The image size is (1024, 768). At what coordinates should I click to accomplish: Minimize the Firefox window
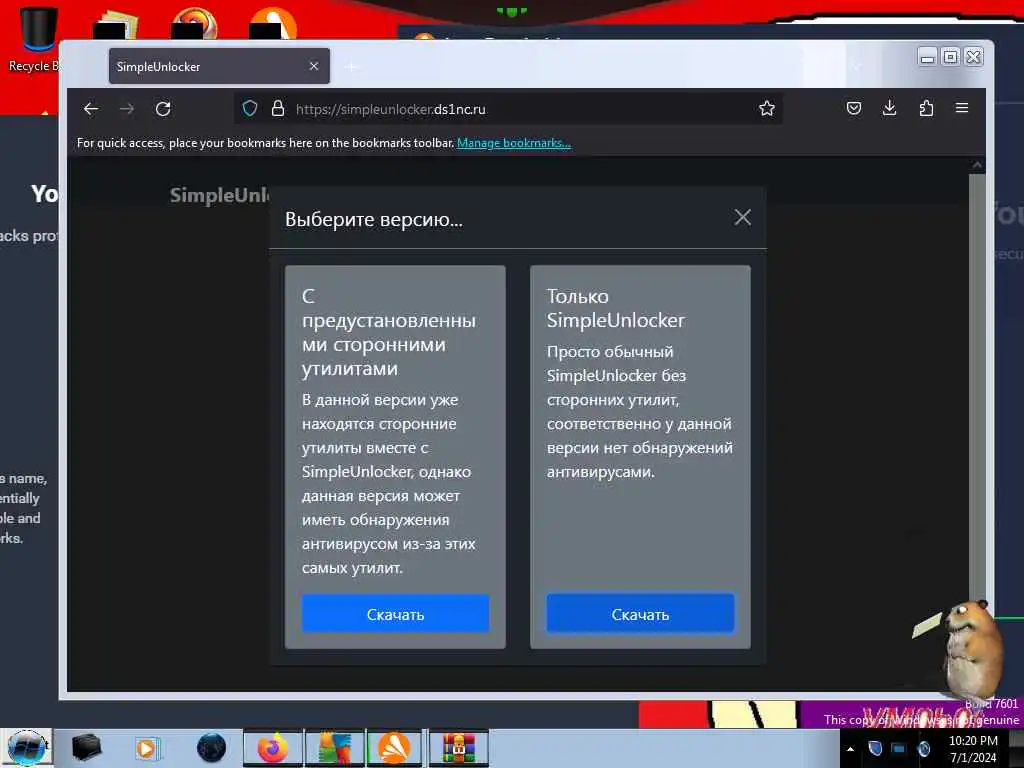click(927, 57)
